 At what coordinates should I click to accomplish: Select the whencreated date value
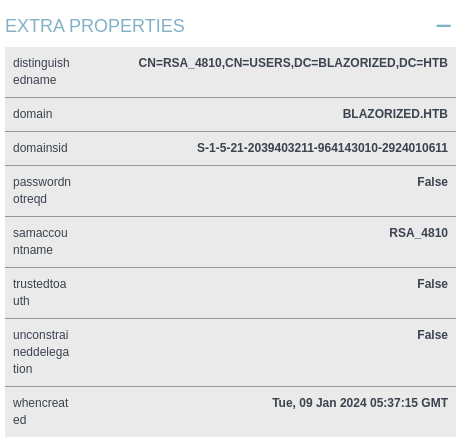[x=360, y=403]
